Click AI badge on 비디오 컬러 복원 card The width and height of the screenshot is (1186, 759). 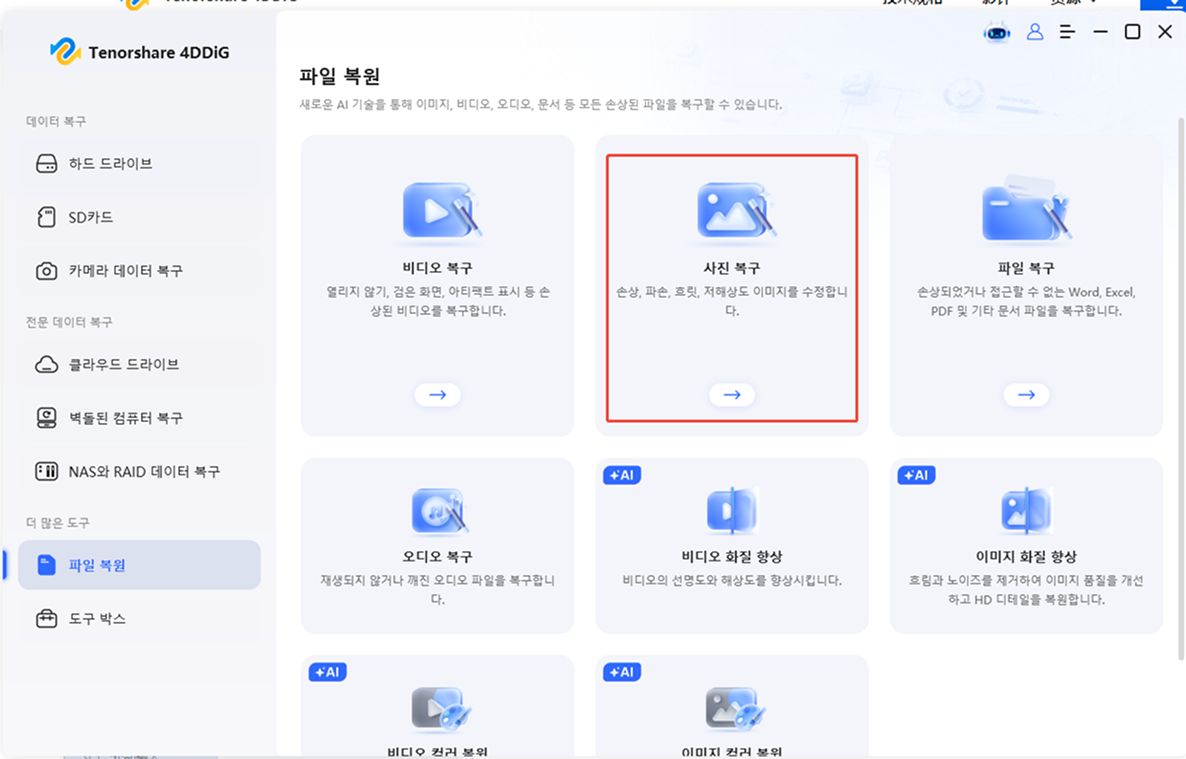tap(328, 672)
